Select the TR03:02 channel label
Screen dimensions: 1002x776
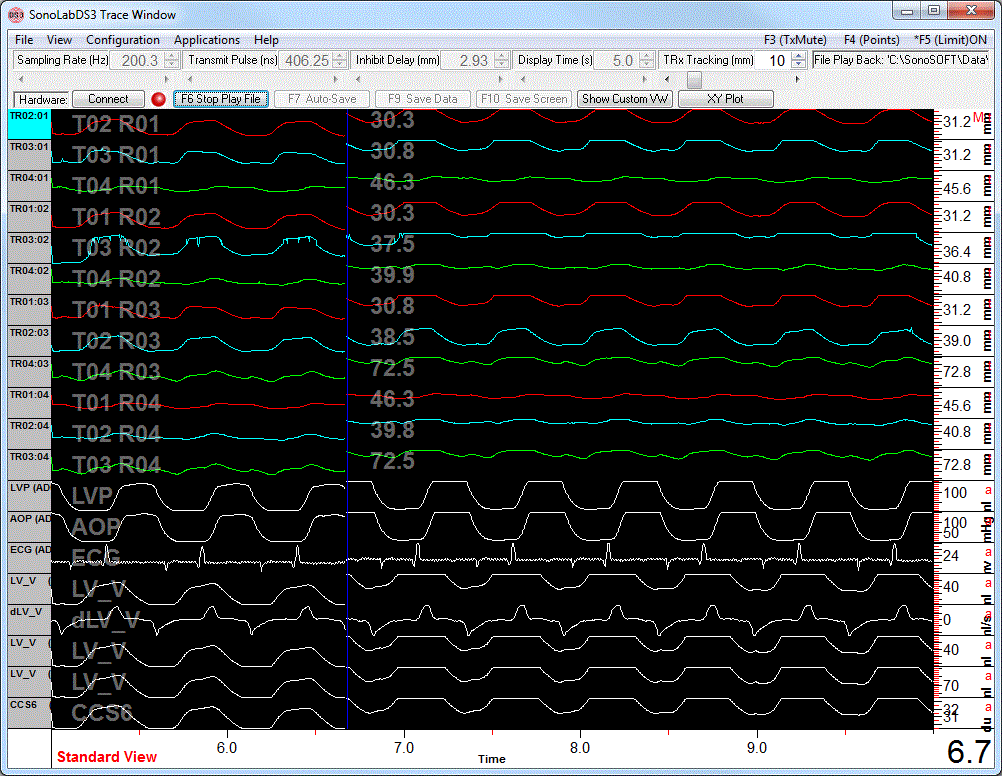click(x=29, y=249)
